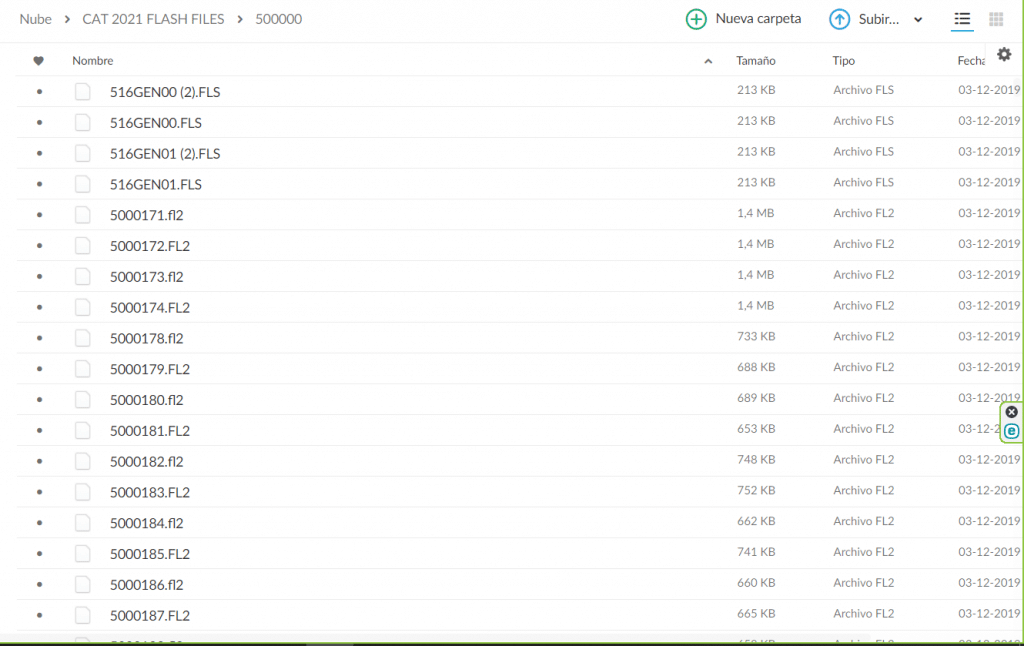Select file name 5000187.FL2
This screenshot has height=646, width=1024.
tap(150, 615)
